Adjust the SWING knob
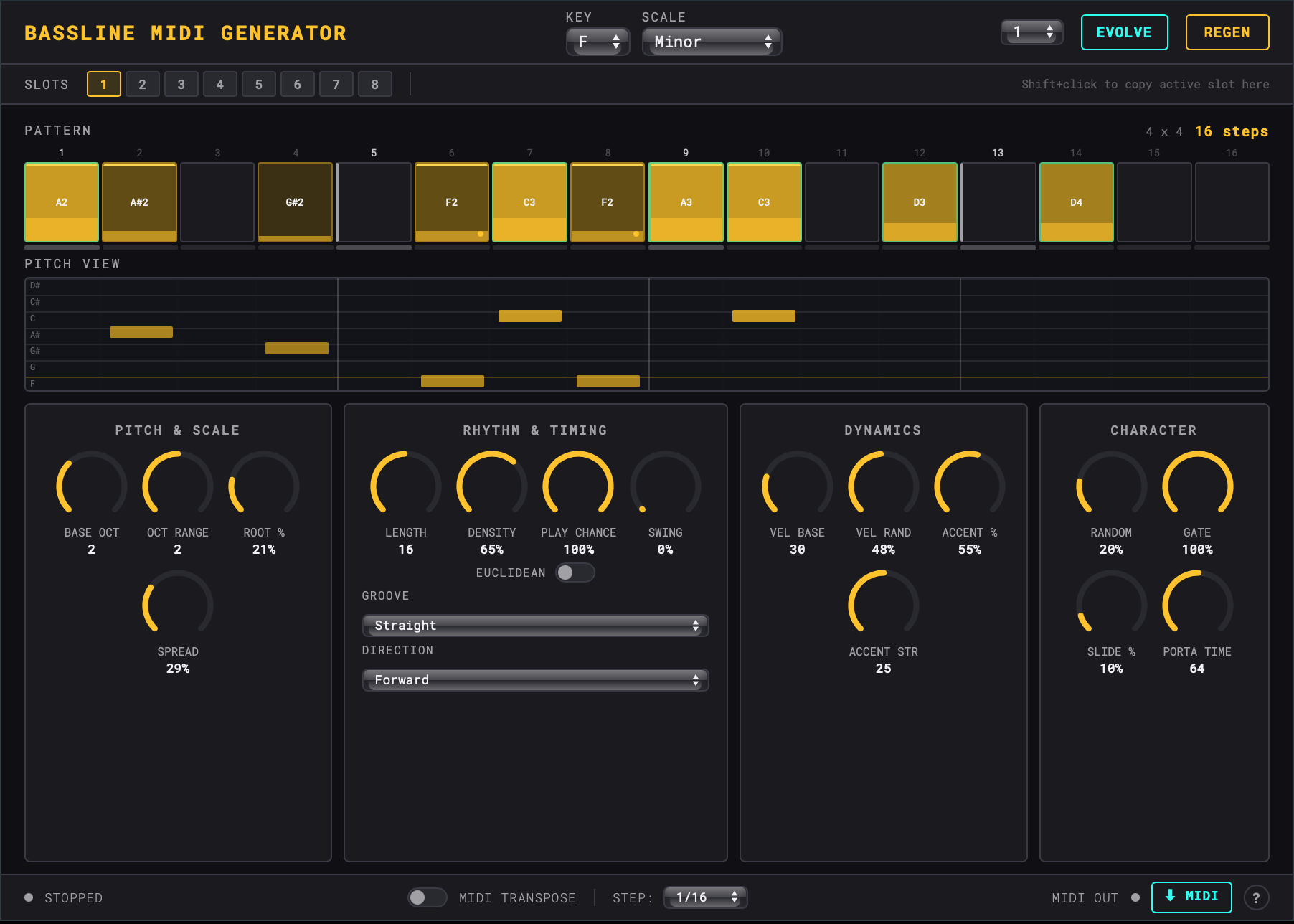The height and width of the screenshot is (924, 1294). point(664,486)
